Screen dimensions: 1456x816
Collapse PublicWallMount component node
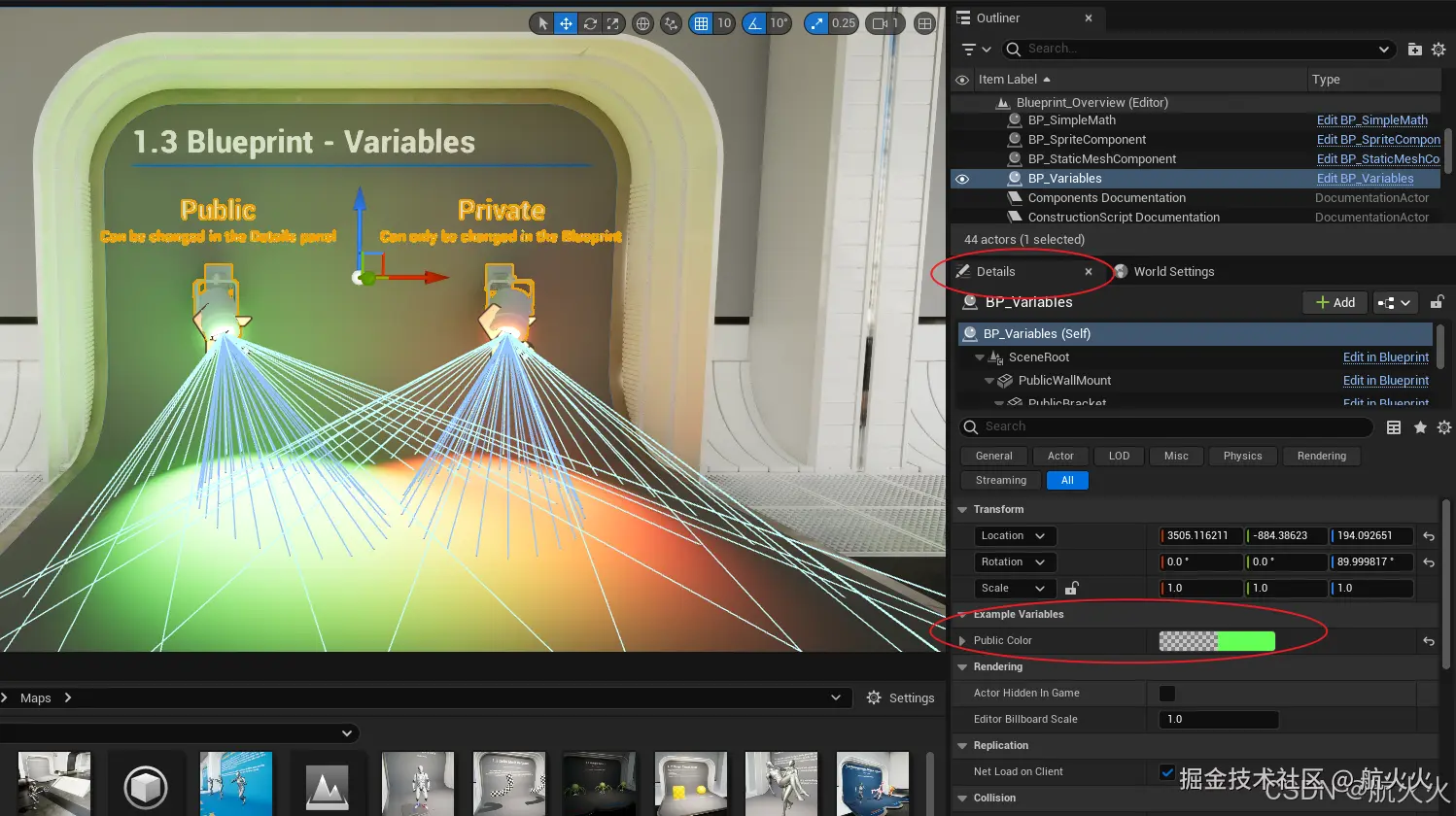coord(989,381)
